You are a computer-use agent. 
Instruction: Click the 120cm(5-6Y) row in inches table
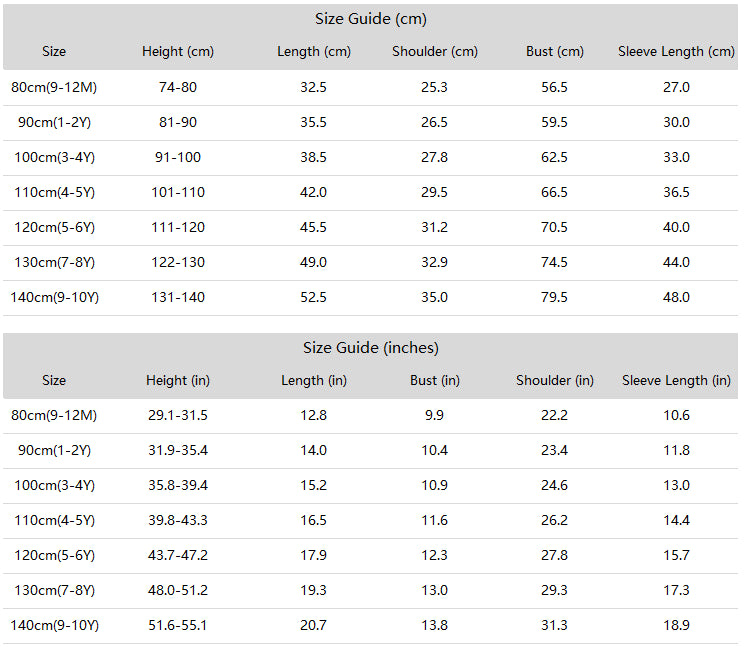pos(370,556)
